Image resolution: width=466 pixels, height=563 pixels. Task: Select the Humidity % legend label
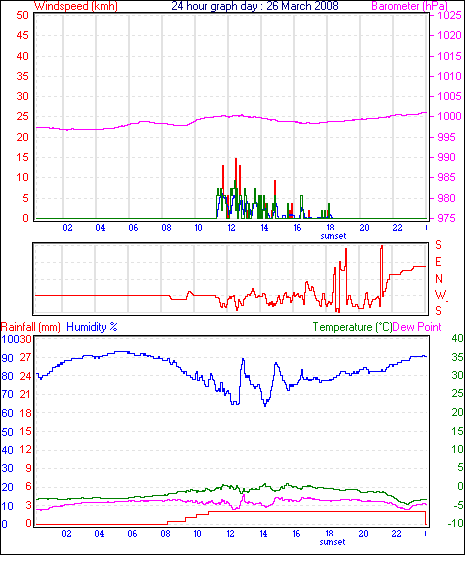(92, 327)
